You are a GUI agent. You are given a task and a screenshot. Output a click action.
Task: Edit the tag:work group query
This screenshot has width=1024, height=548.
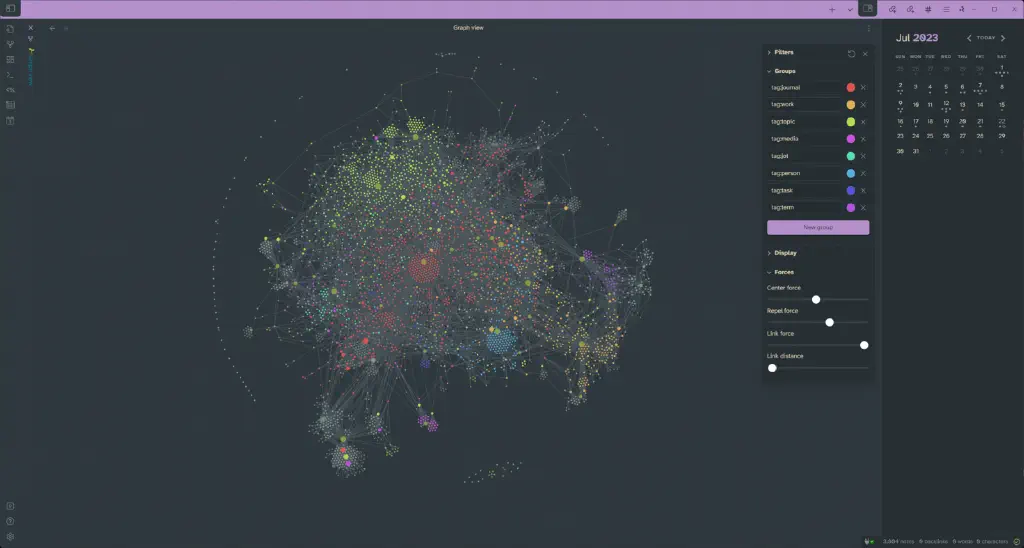(804, 105)
